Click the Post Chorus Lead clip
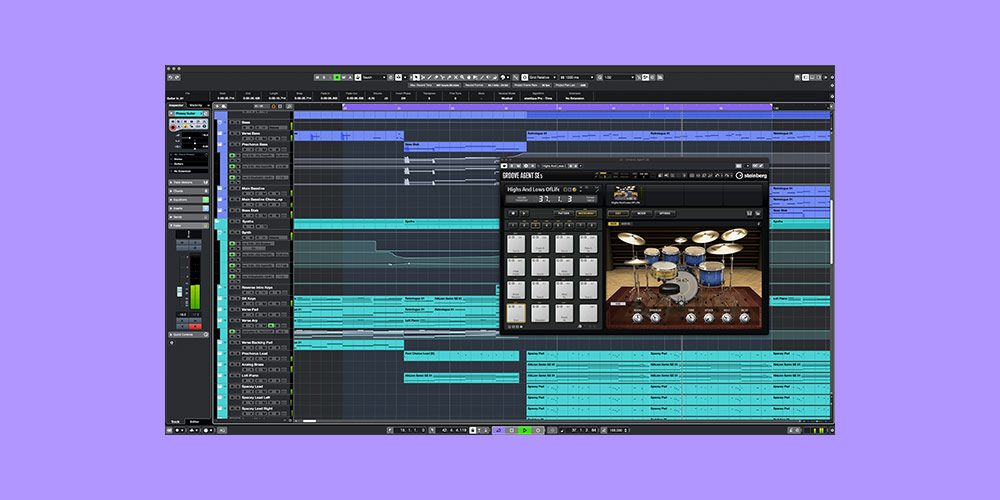The height and width of the screenshot is (500, 1000). point(461,355)
